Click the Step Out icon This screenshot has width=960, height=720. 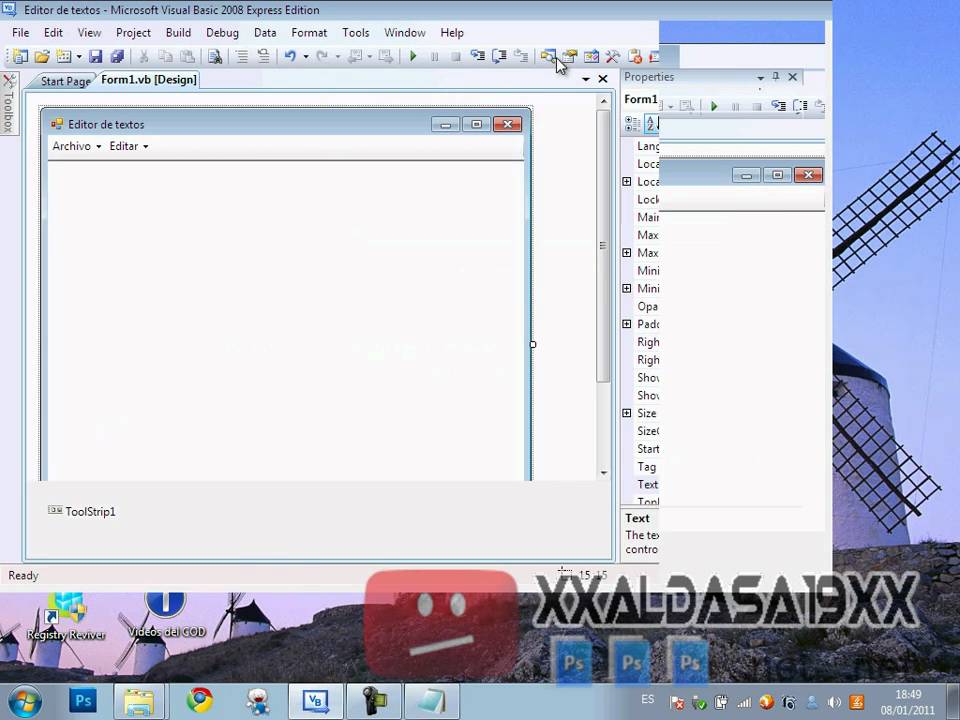point(520,56)
